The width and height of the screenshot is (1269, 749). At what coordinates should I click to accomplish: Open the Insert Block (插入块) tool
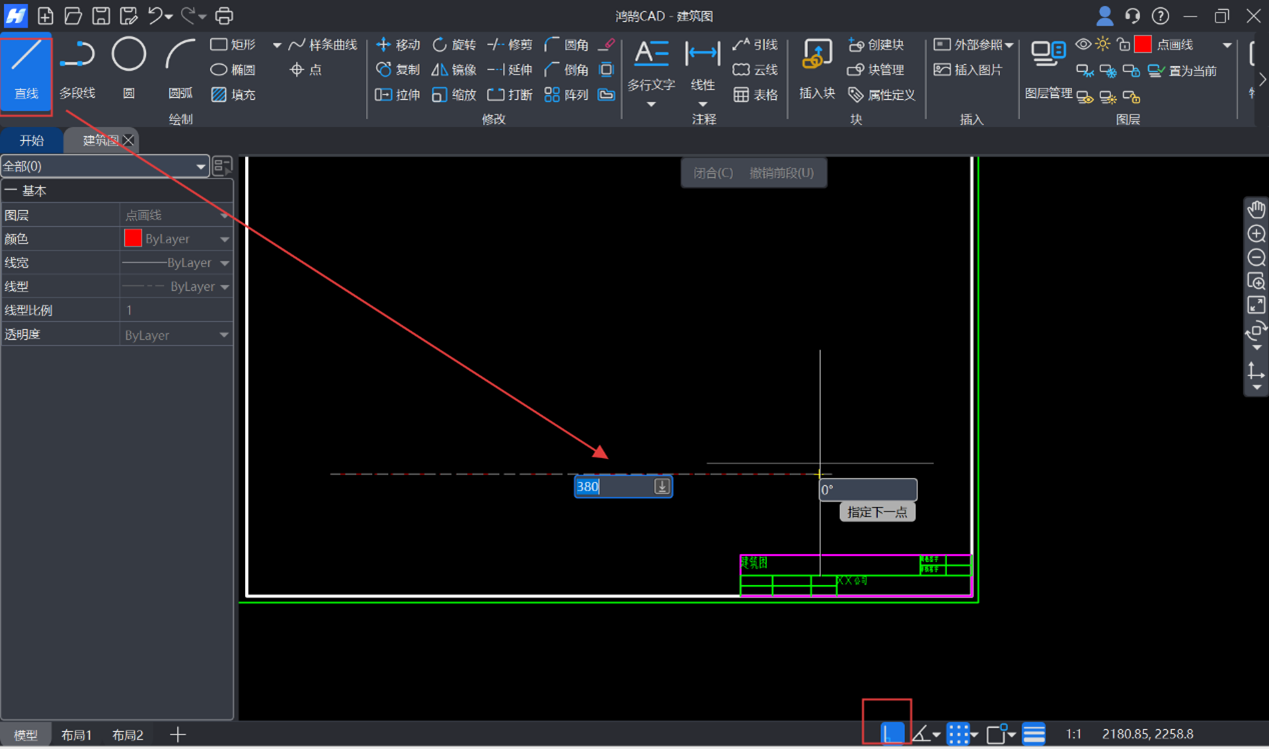point(817,68)
